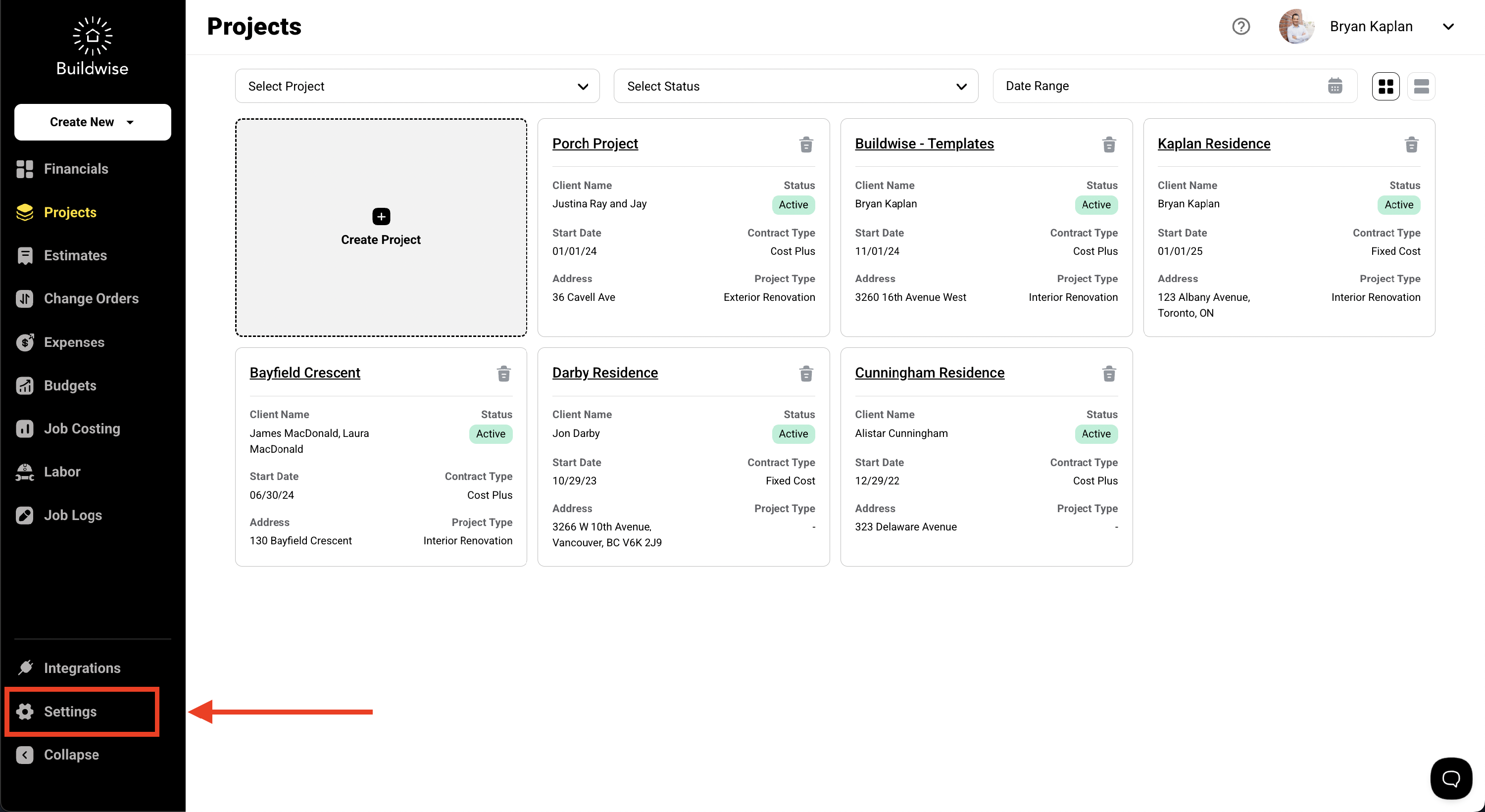Go to Job Costing in sidebar

pos(82,428)
